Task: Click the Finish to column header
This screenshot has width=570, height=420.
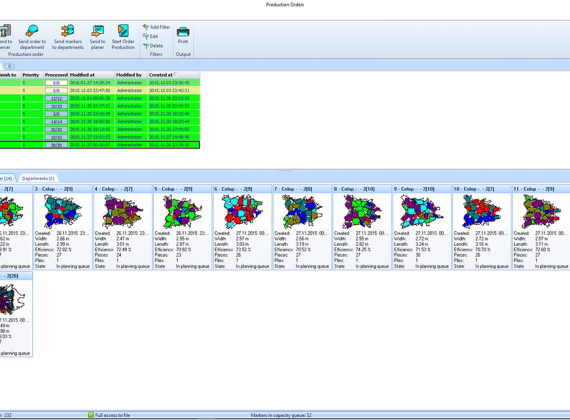Action: tap(10, 75)
